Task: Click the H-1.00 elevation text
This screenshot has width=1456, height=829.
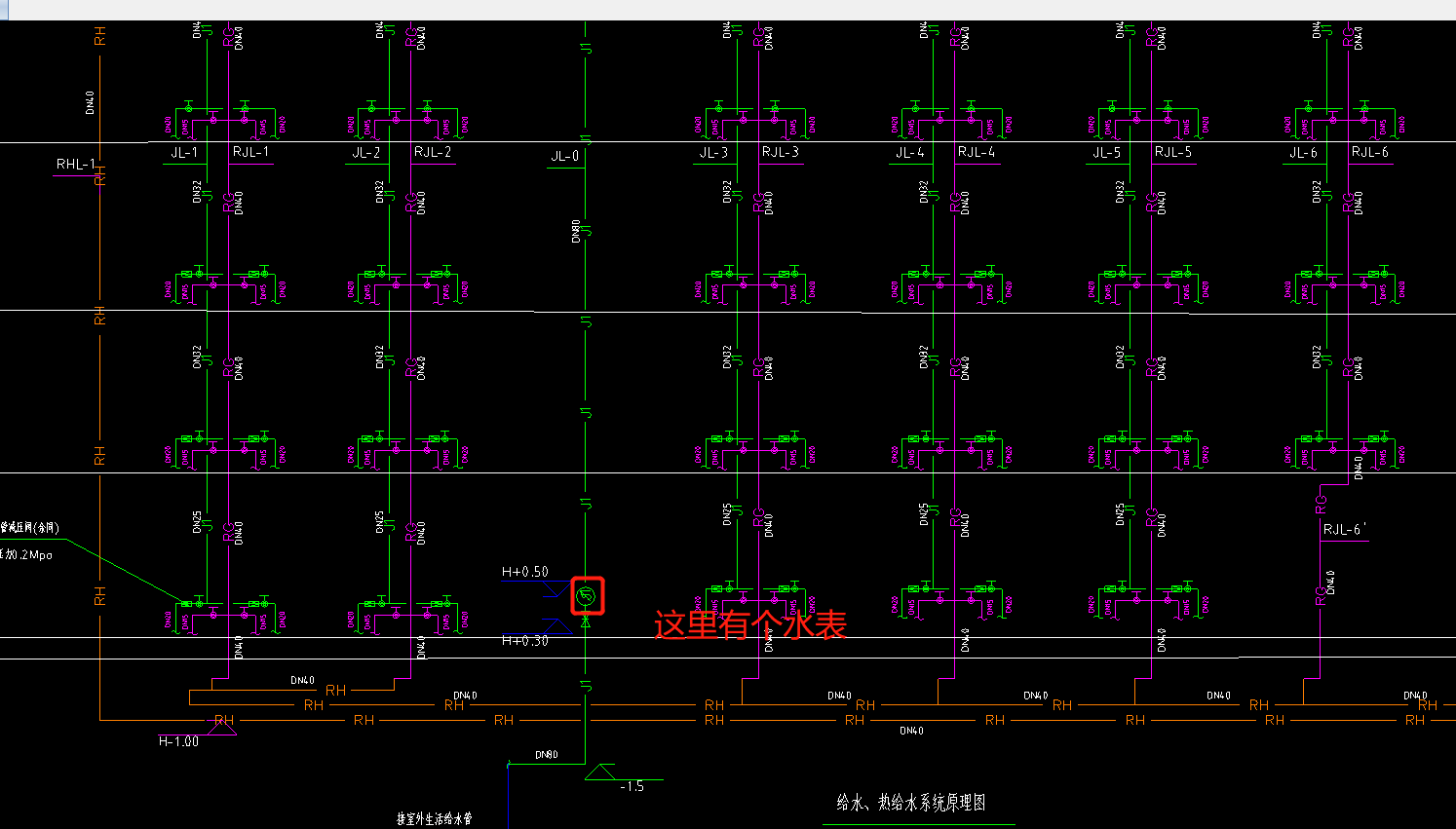Action: click(178, 741)
